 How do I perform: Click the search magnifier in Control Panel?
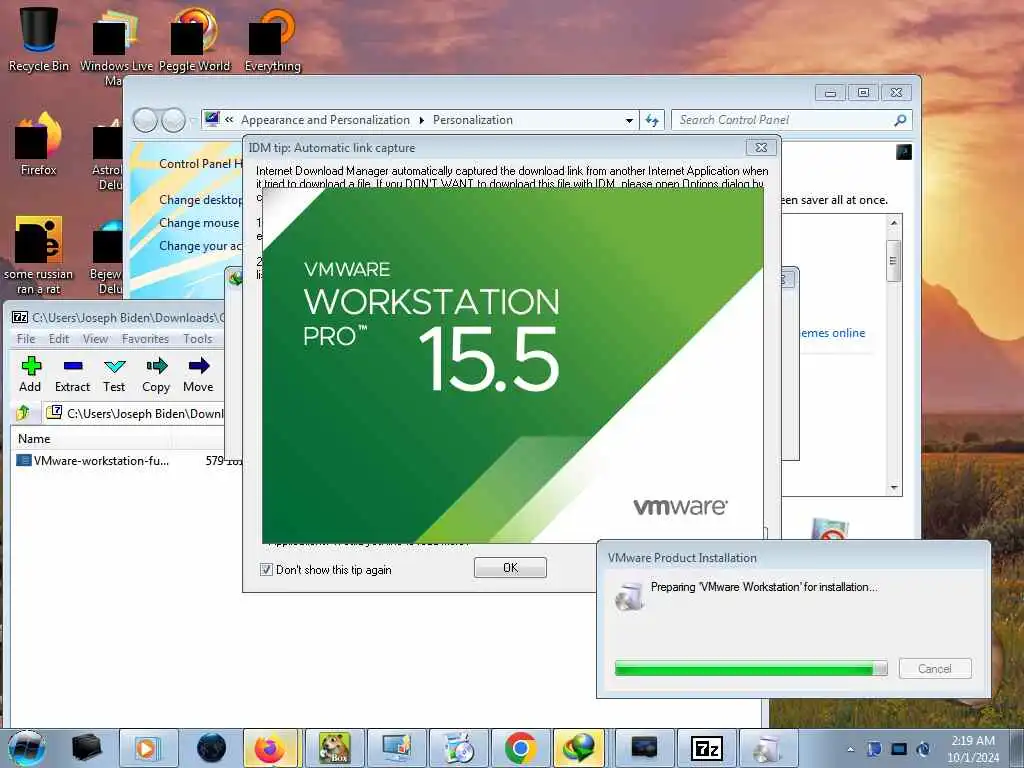pyautogui.click(x=900, y=120)
